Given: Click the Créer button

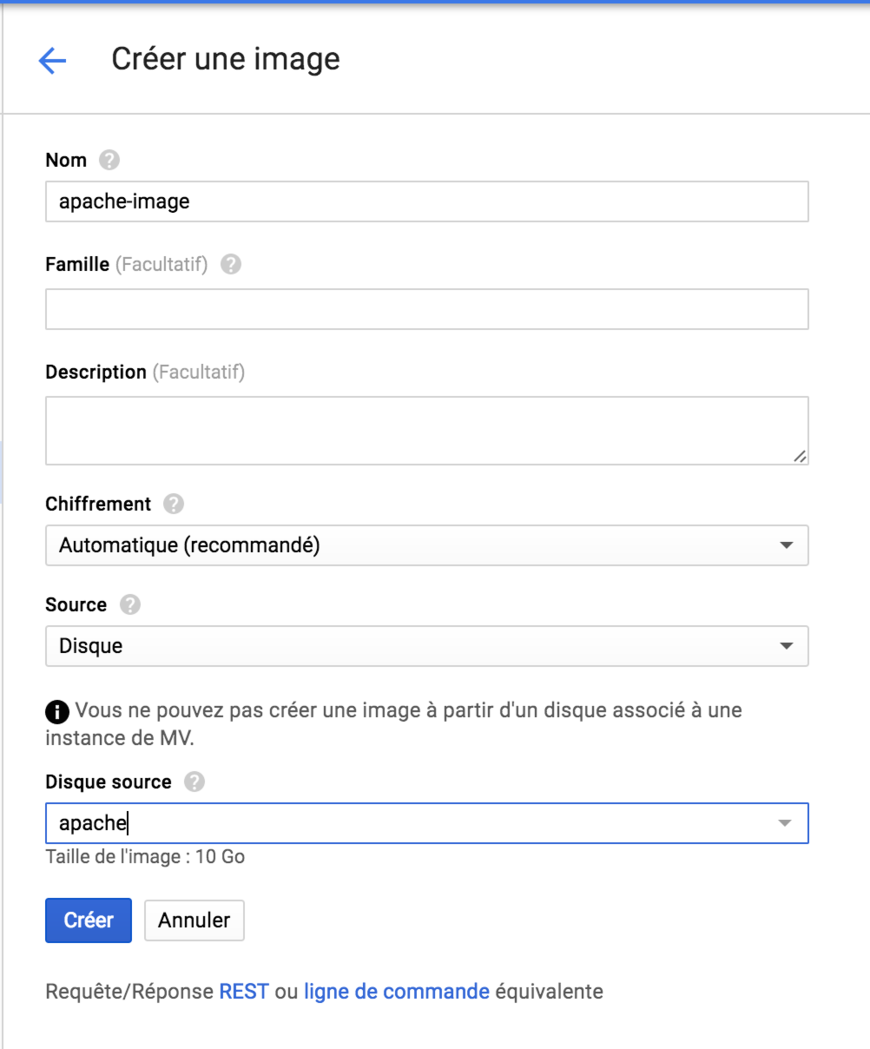Looking at the screenshot, I should (88, 920).
